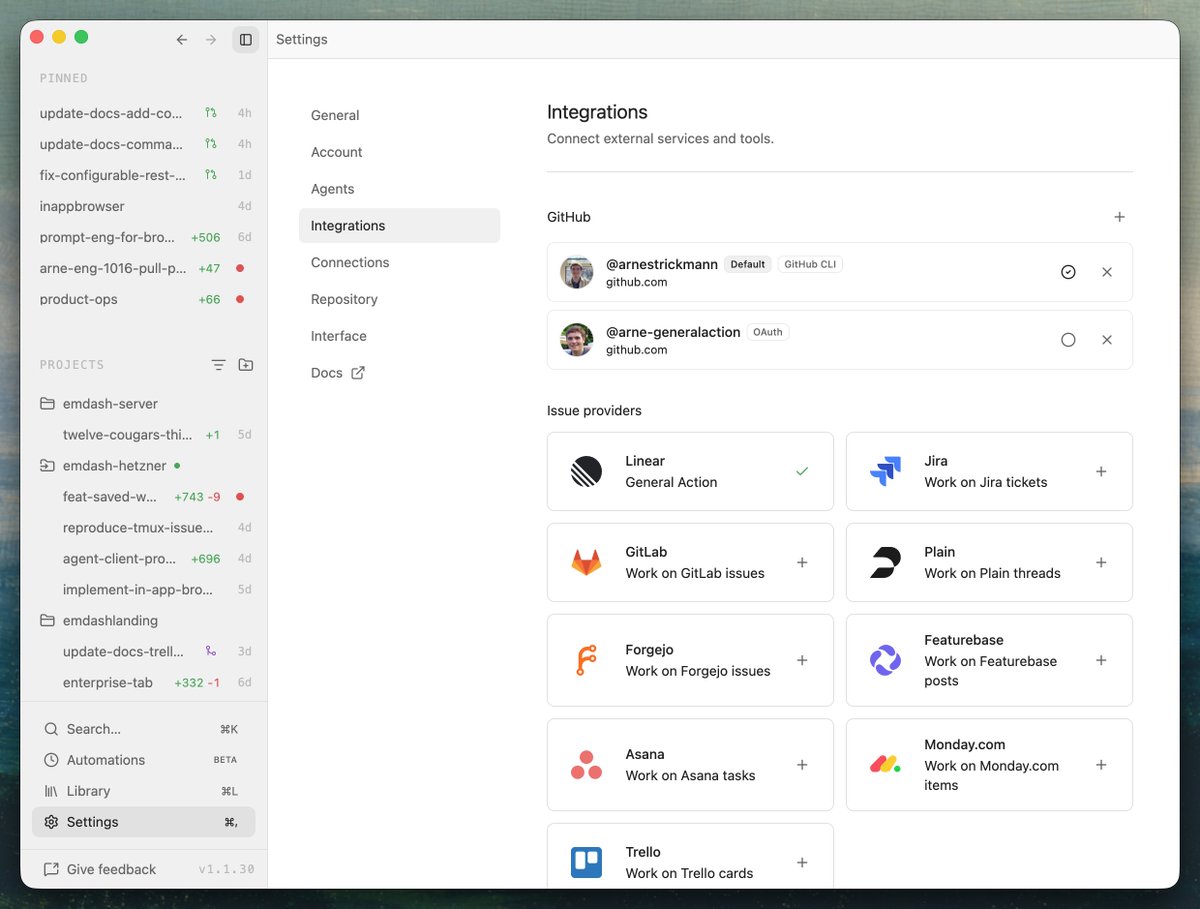Open the Connections settings tab
Image resolution: width=1200 pixels, height=909 pixels.
coord(399,262)
